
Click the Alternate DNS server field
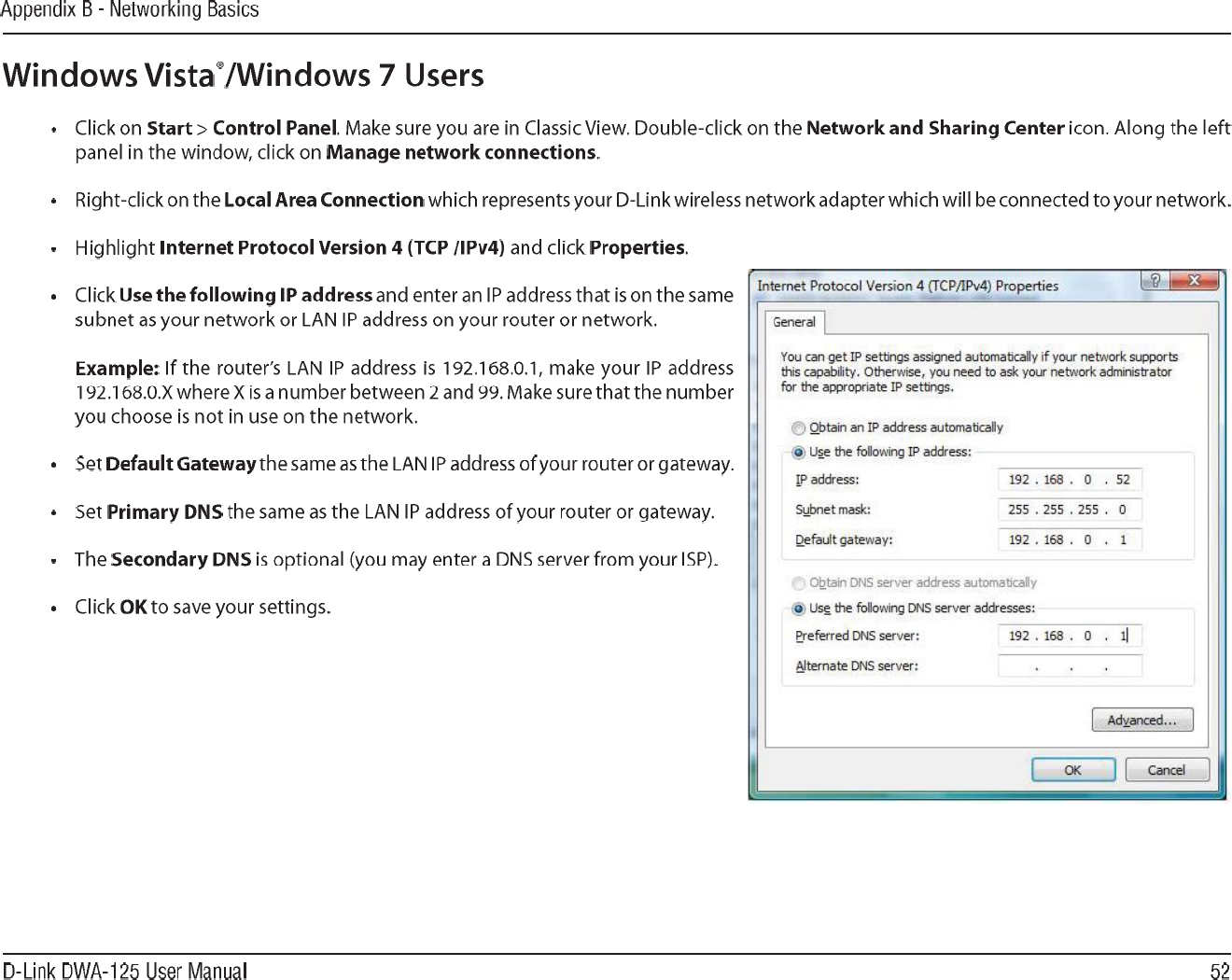(1070, 665)
